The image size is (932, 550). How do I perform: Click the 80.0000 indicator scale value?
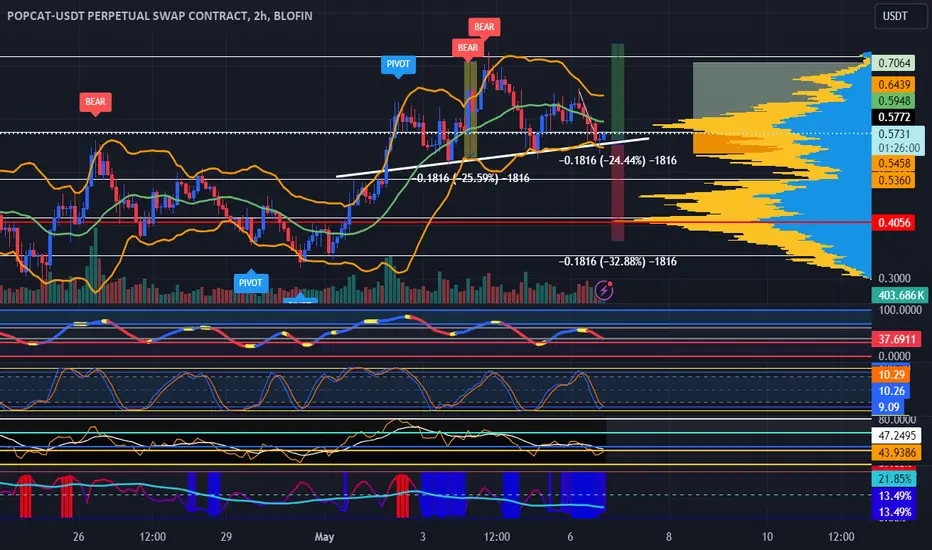(x=898, y=420)
